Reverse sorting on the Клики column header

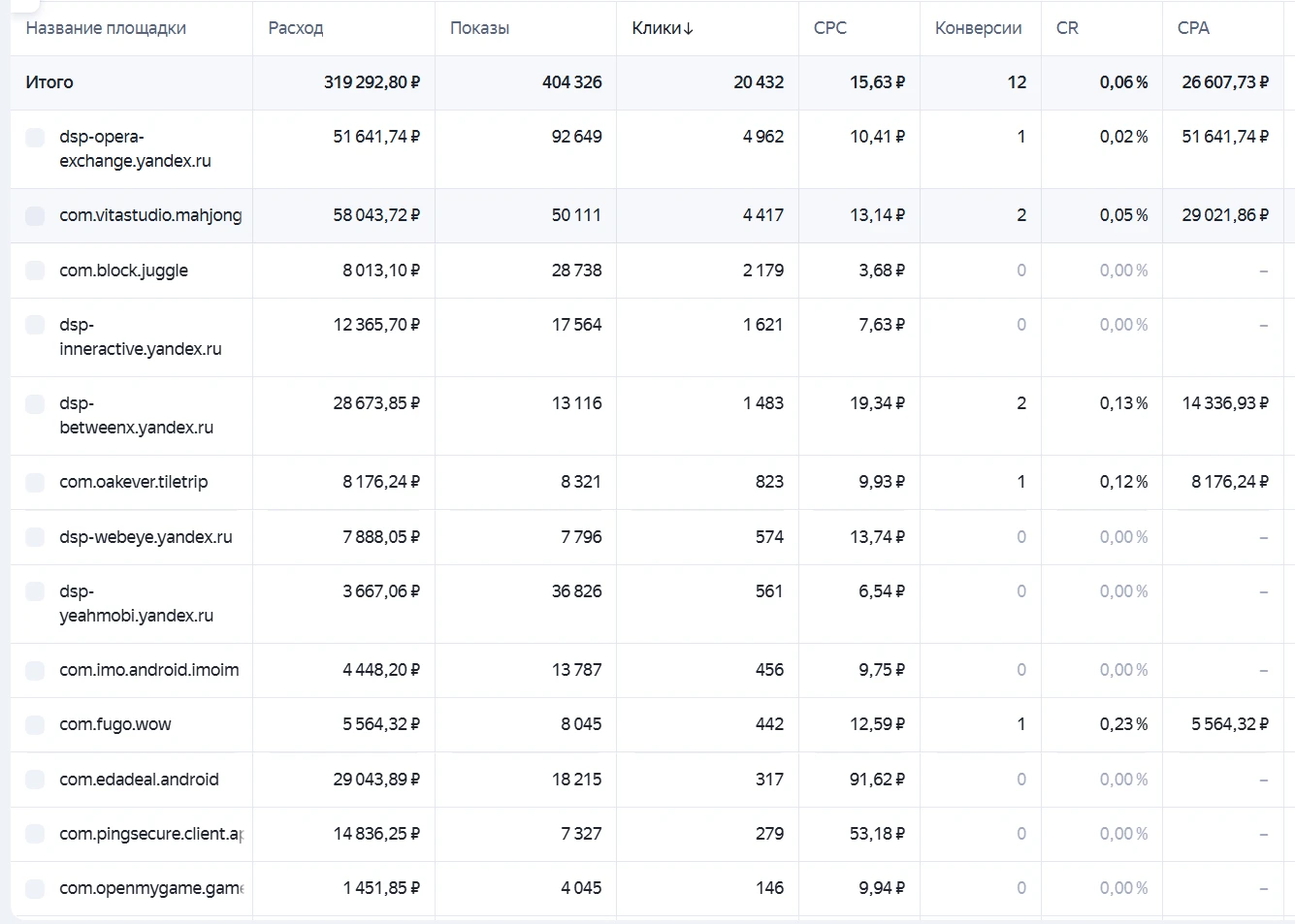tap(663, 28)
